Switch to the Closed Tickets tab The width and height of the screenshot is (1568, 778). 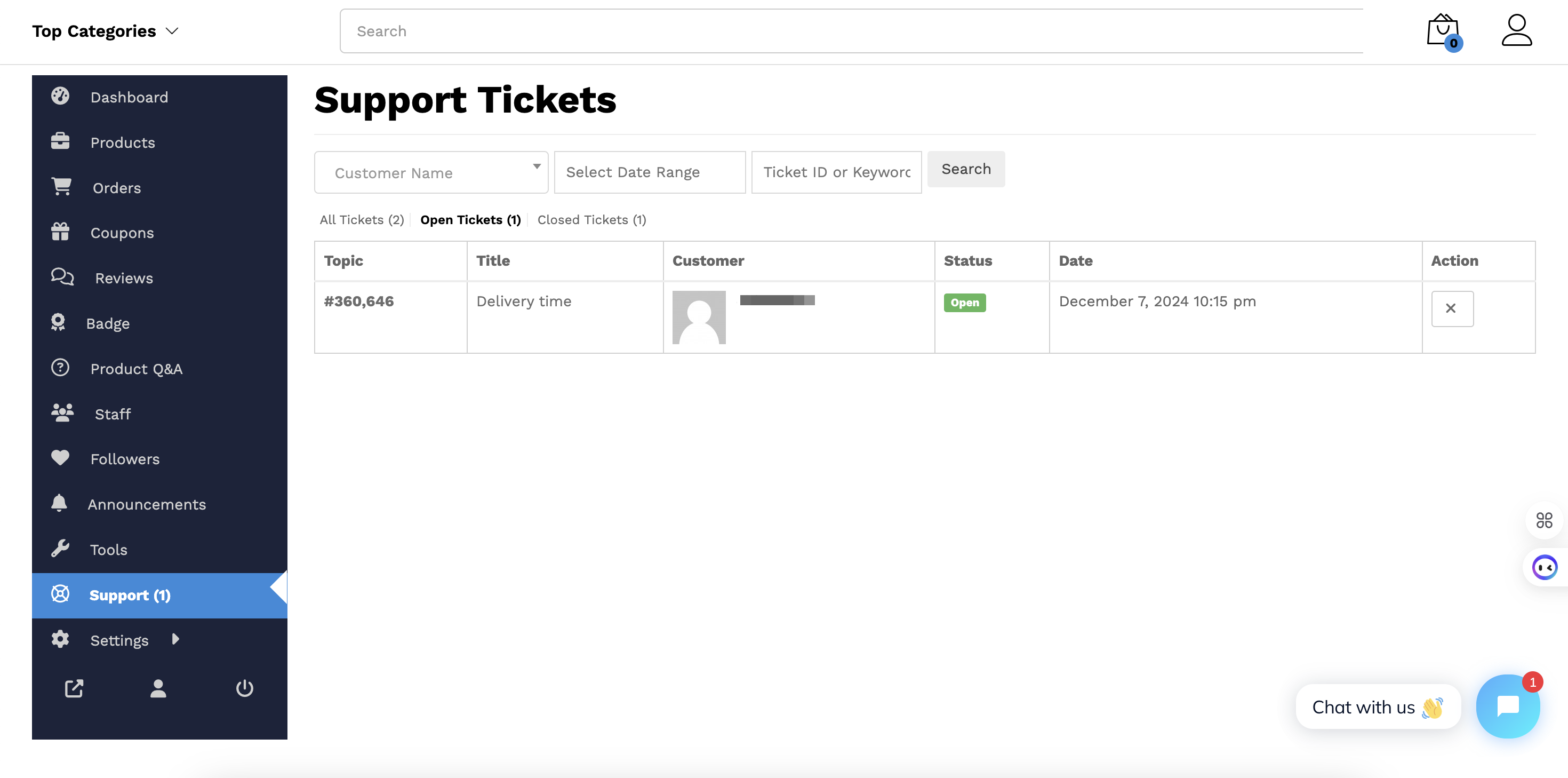pos(591,220)
